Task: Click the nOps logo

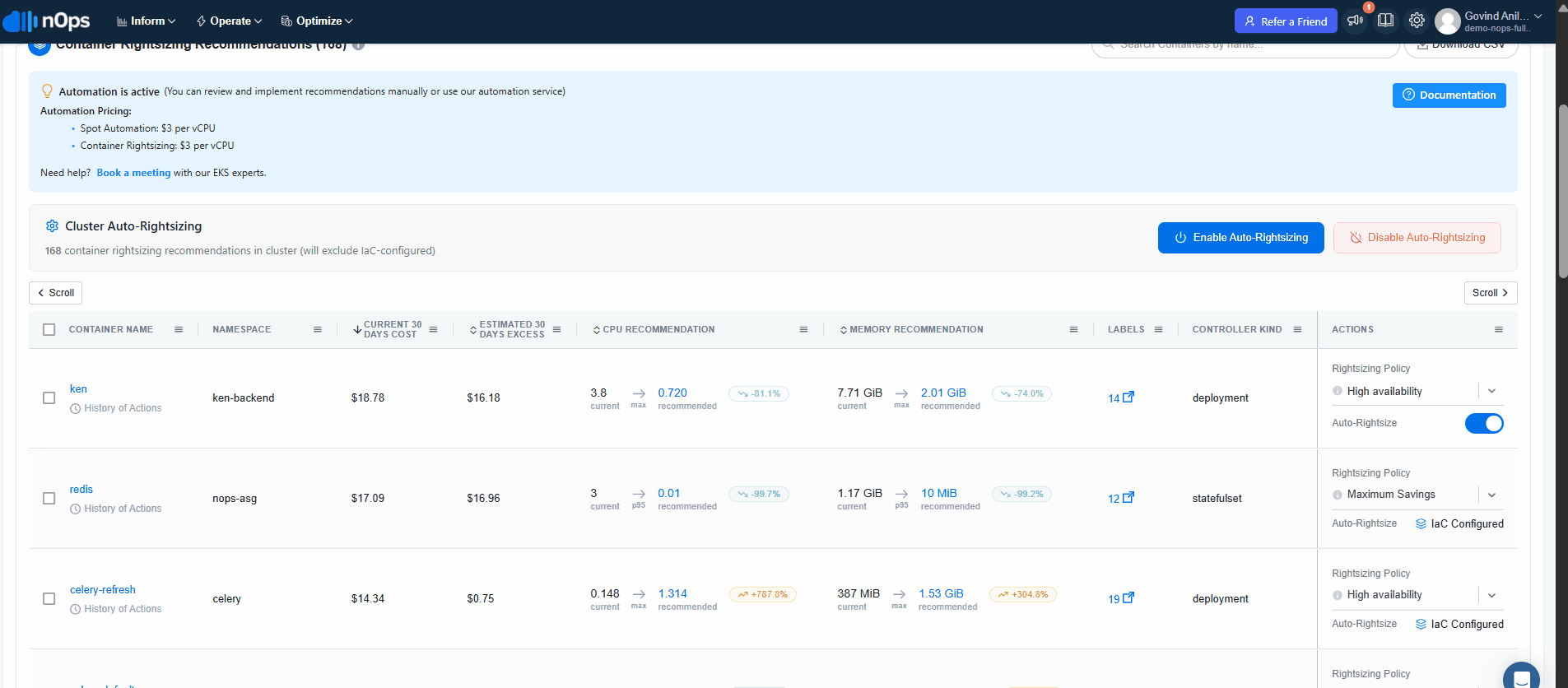Action: 48,21
